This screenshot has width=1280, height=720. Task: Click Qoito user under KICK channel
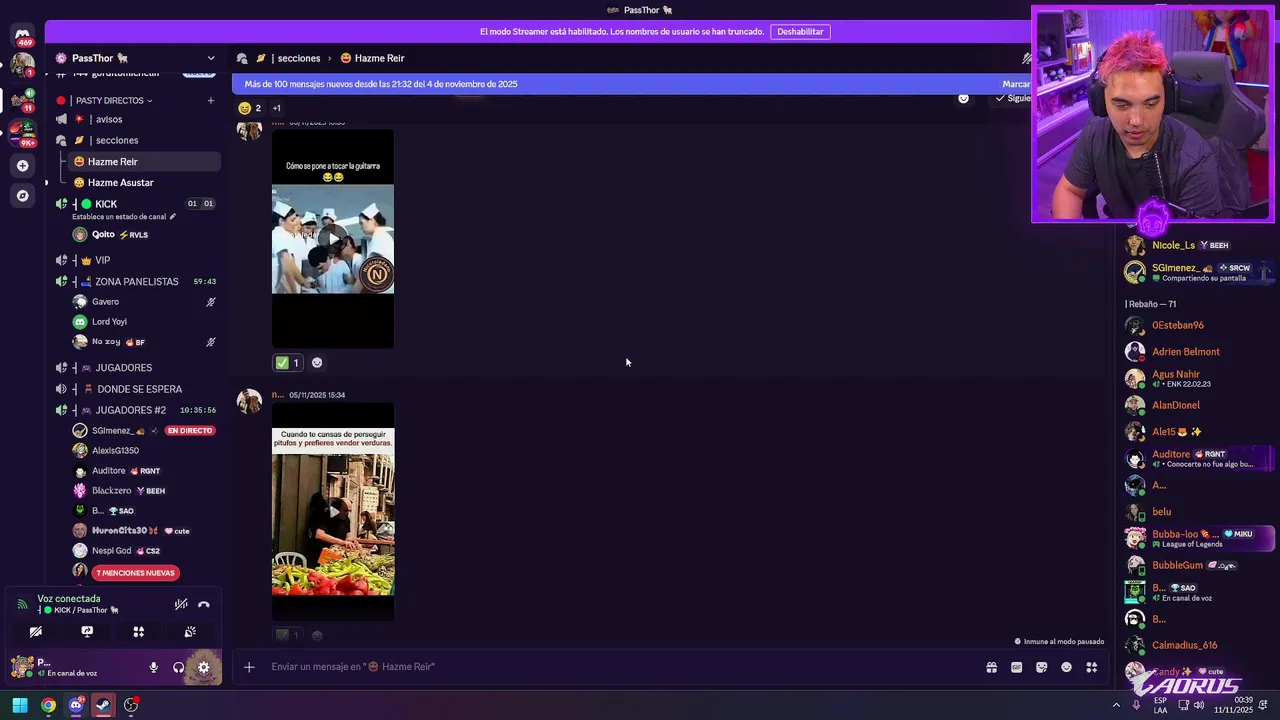pyautogui.click(x=103, y=235)
